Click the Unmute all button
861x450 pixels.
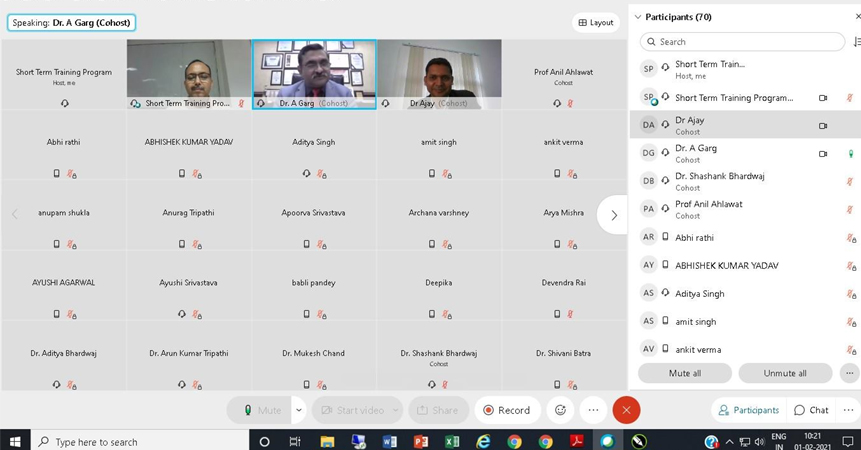coord(785,373)
